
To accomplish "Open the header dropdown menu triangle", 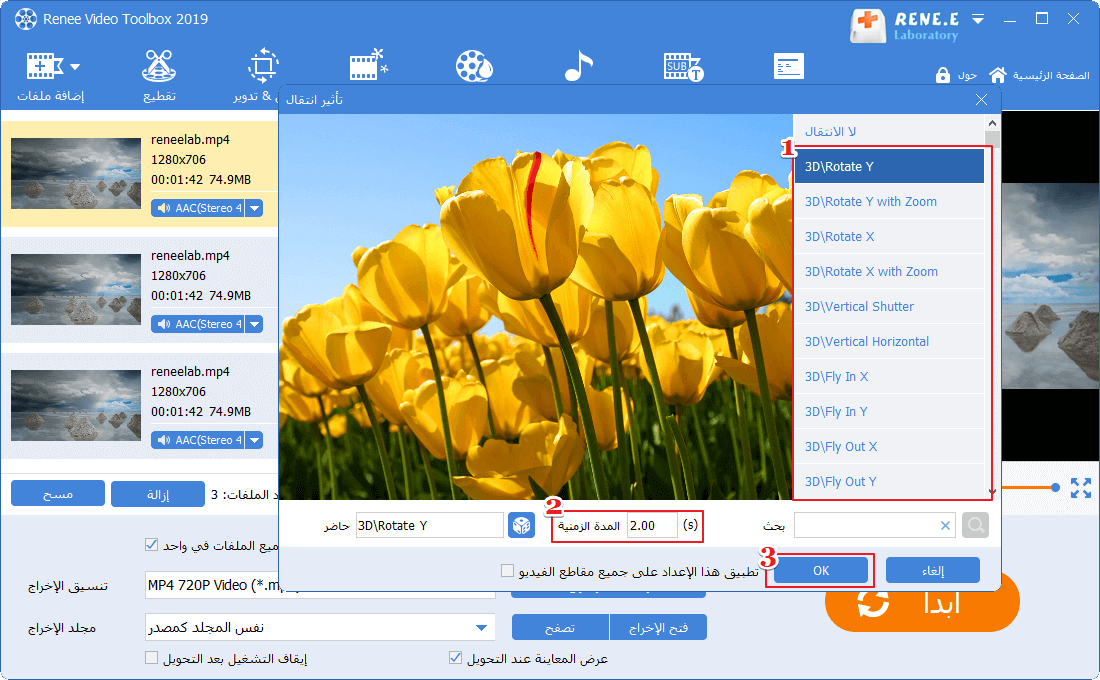I will (978, 19).
